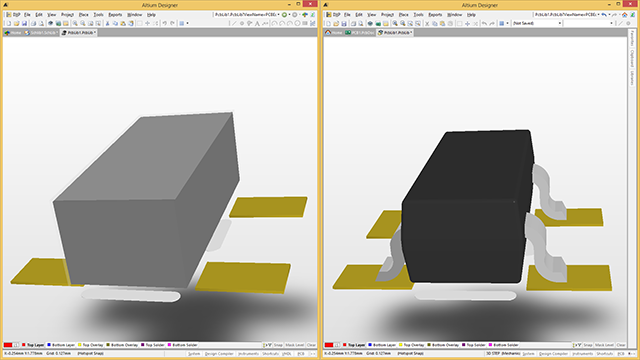Open System panel button in left status bar
This screenshot has width=640, height=360.
click(194, 354)
